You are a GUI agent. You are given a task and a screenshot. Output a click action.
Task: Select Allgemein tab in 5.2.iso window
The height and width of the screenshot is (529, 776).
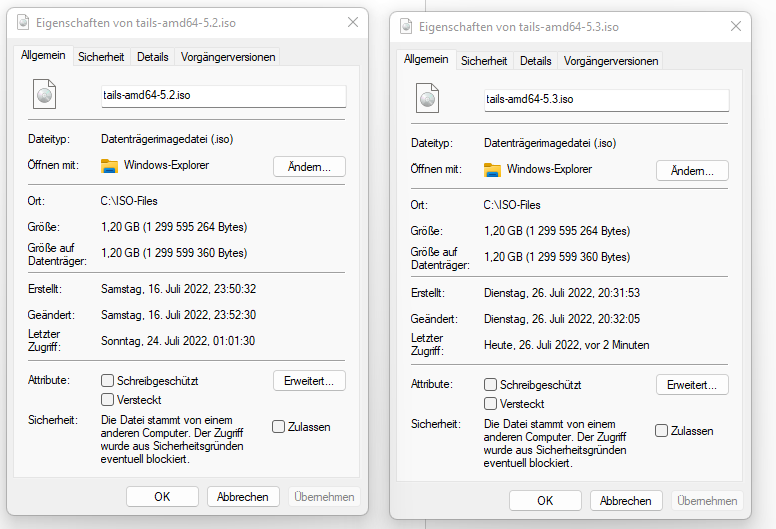[x=43, y=55]
